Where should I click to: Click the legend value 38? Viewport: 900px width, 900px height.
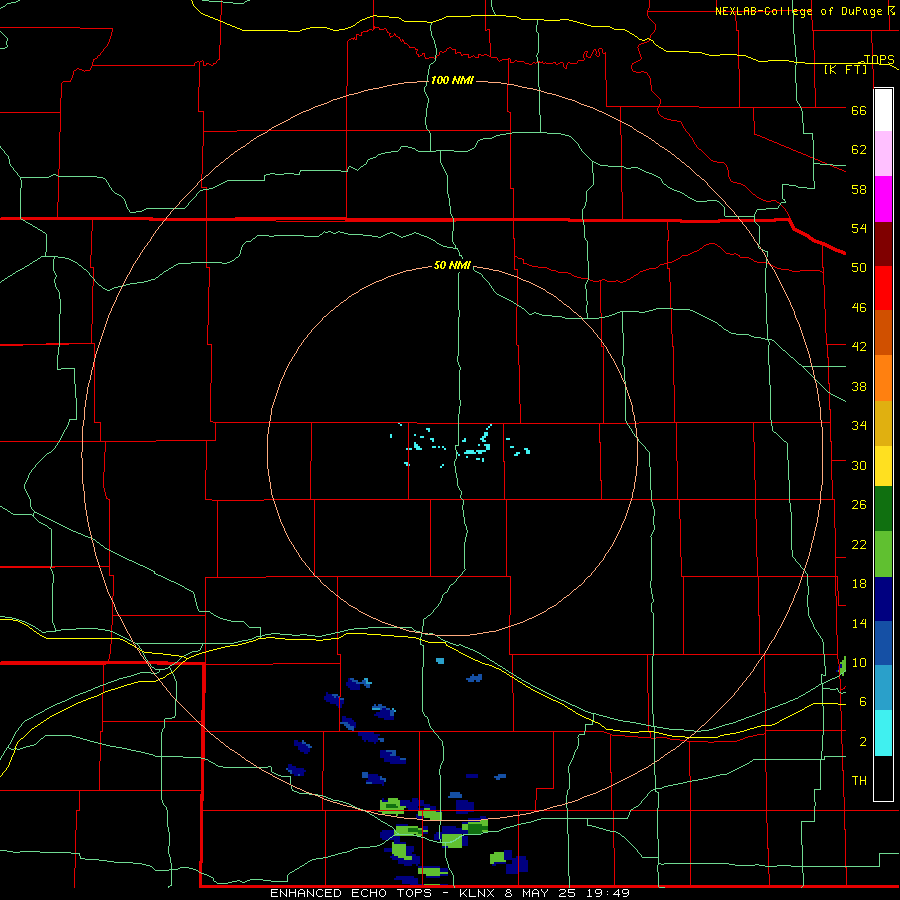[859, 386]
